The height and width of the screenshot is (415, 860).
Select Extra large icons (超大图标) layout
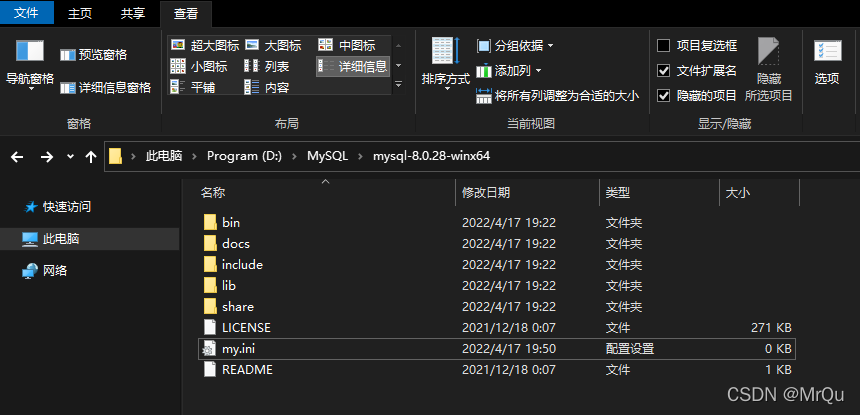[x=205, y=46]
